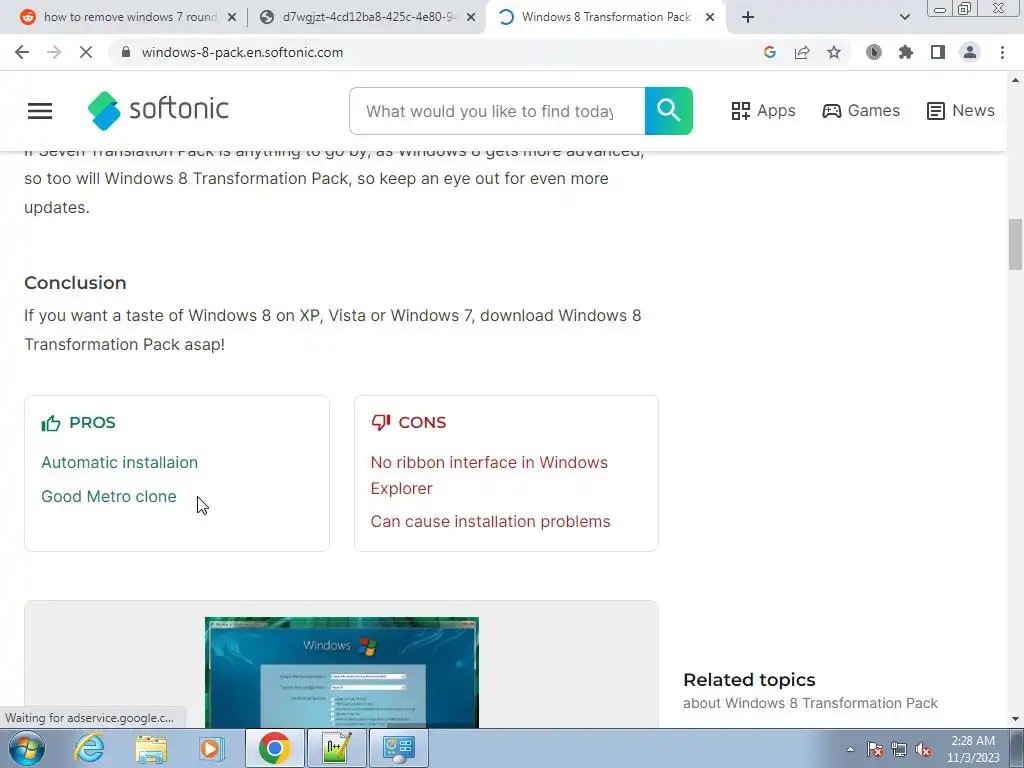Close the Reddit tab

click(232, 17)
